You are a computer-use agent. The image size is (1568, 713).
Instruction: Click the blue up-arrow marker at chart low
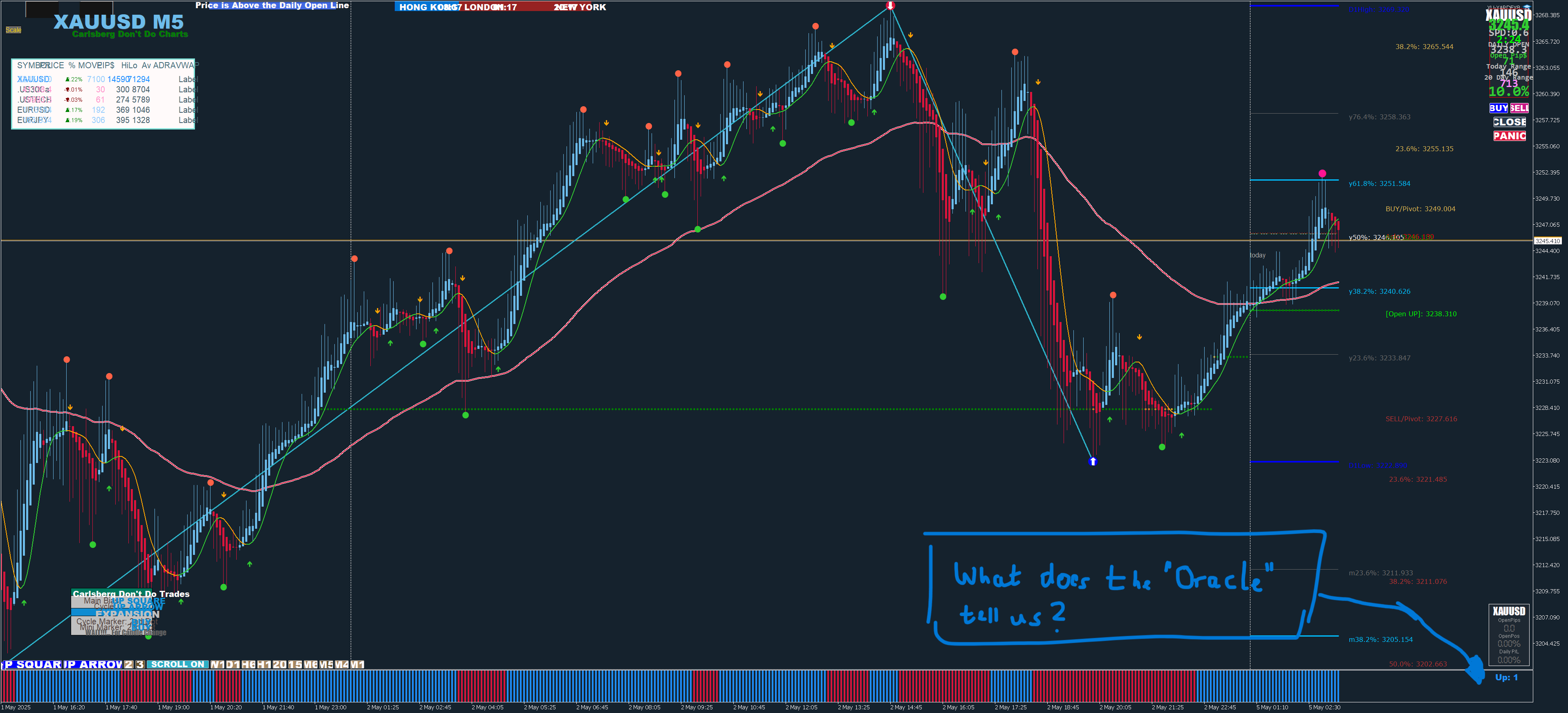pyautogui.click(x=1093, y=462)
